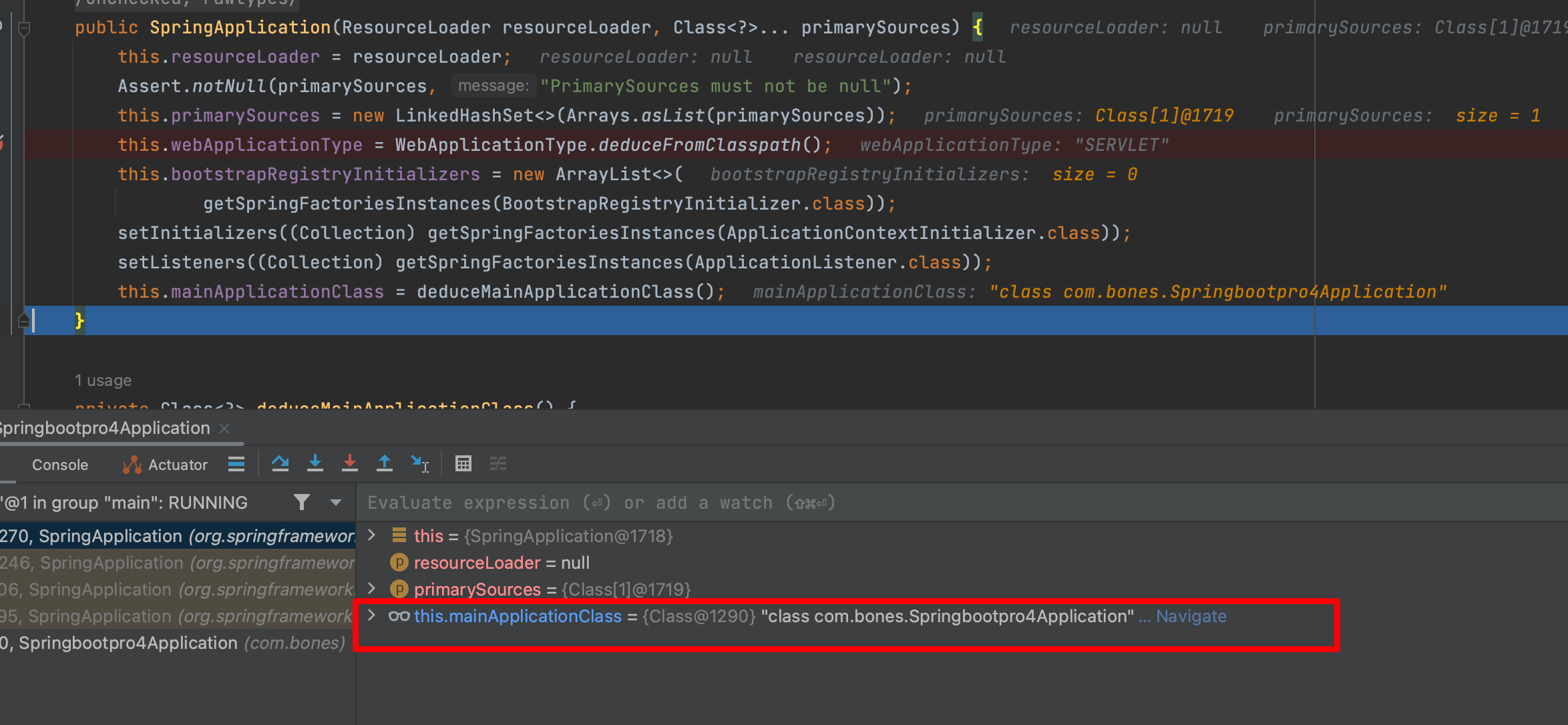This screenshot has width=1568, height=725.
Task: Toggle the frames filter funnel icon
Action: coord(302,502)
